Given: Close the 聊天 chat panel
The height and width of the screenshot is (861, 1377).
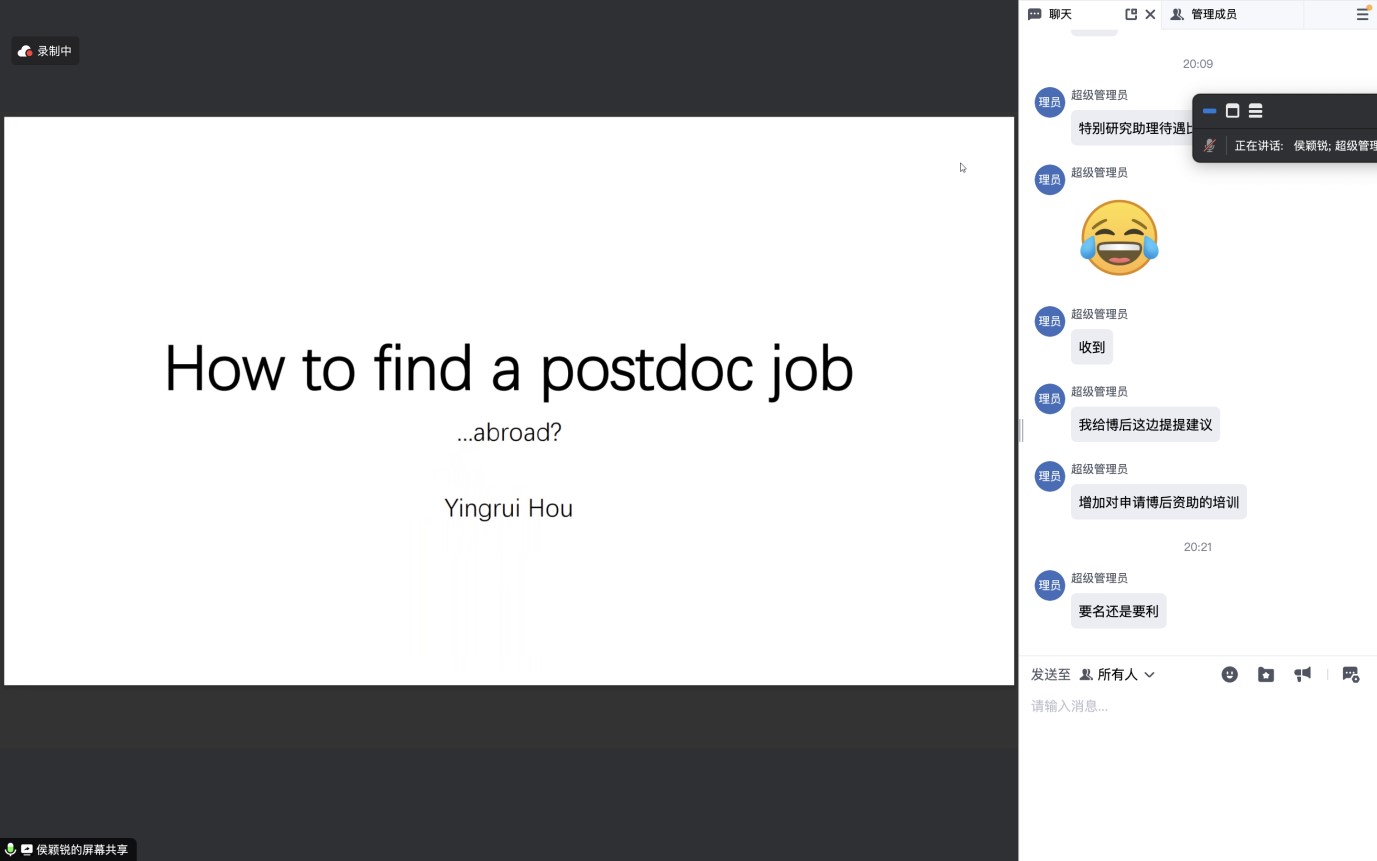Looking at the screenshot, I should click(1150, 15).
